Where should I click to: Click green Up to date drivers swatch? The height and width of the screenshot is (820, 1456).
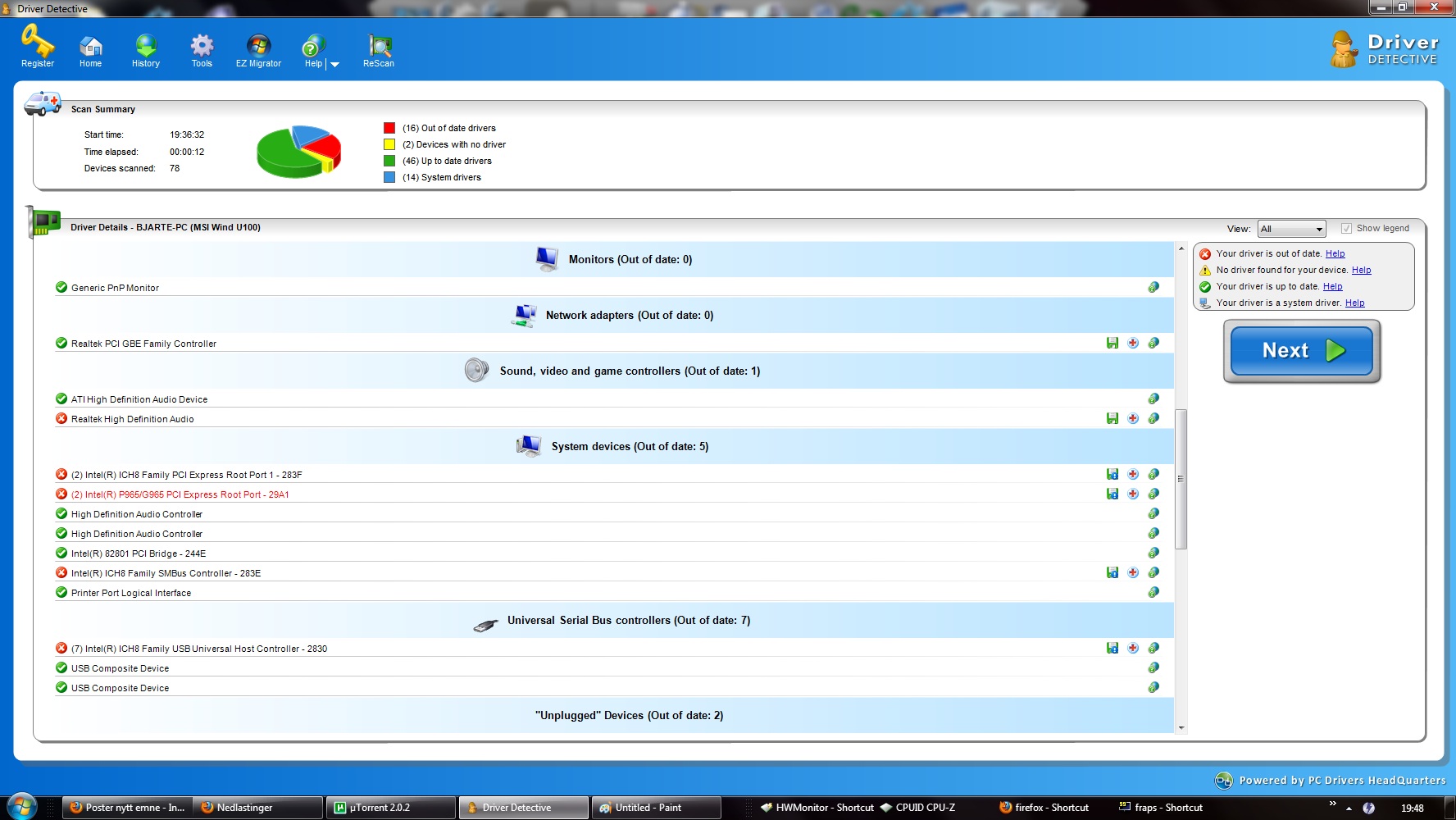389,161
